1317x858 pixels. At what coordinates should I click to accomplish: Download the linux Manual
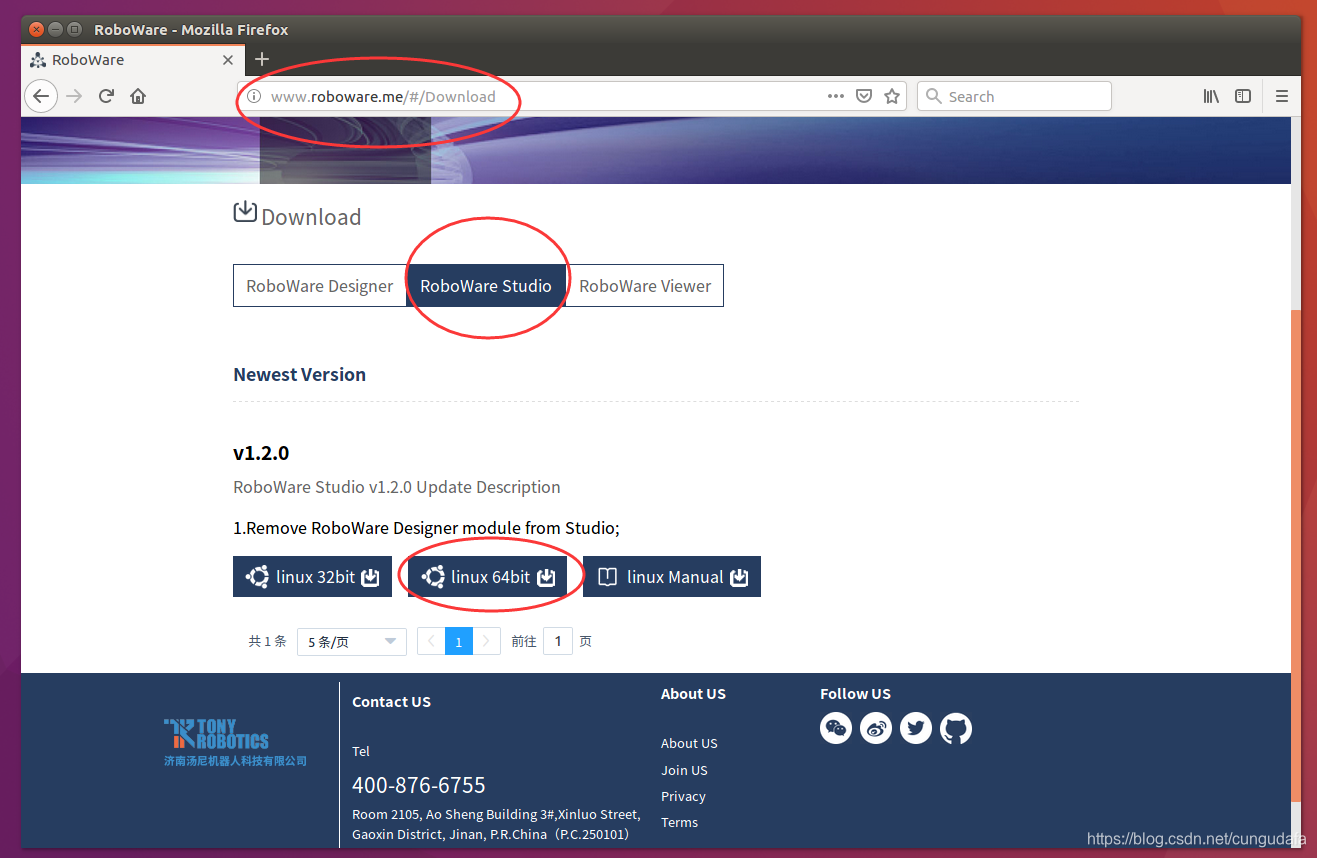(672, 577)
